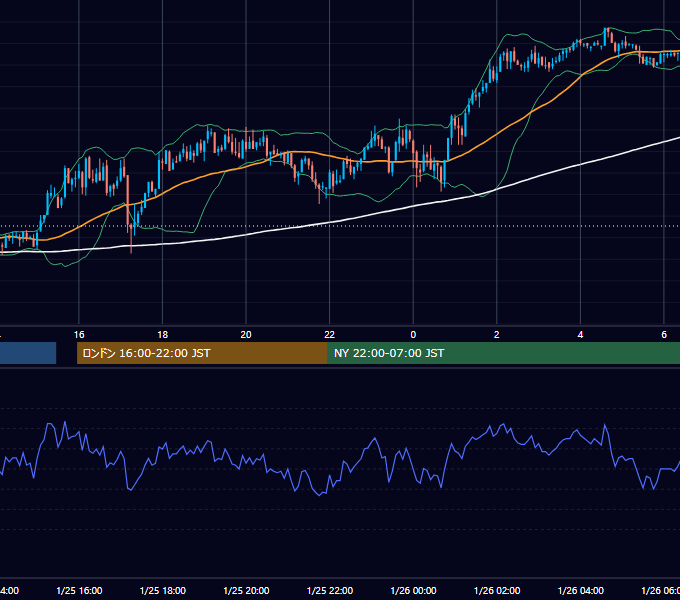Click the '20' hour label on chart axis

246,335
